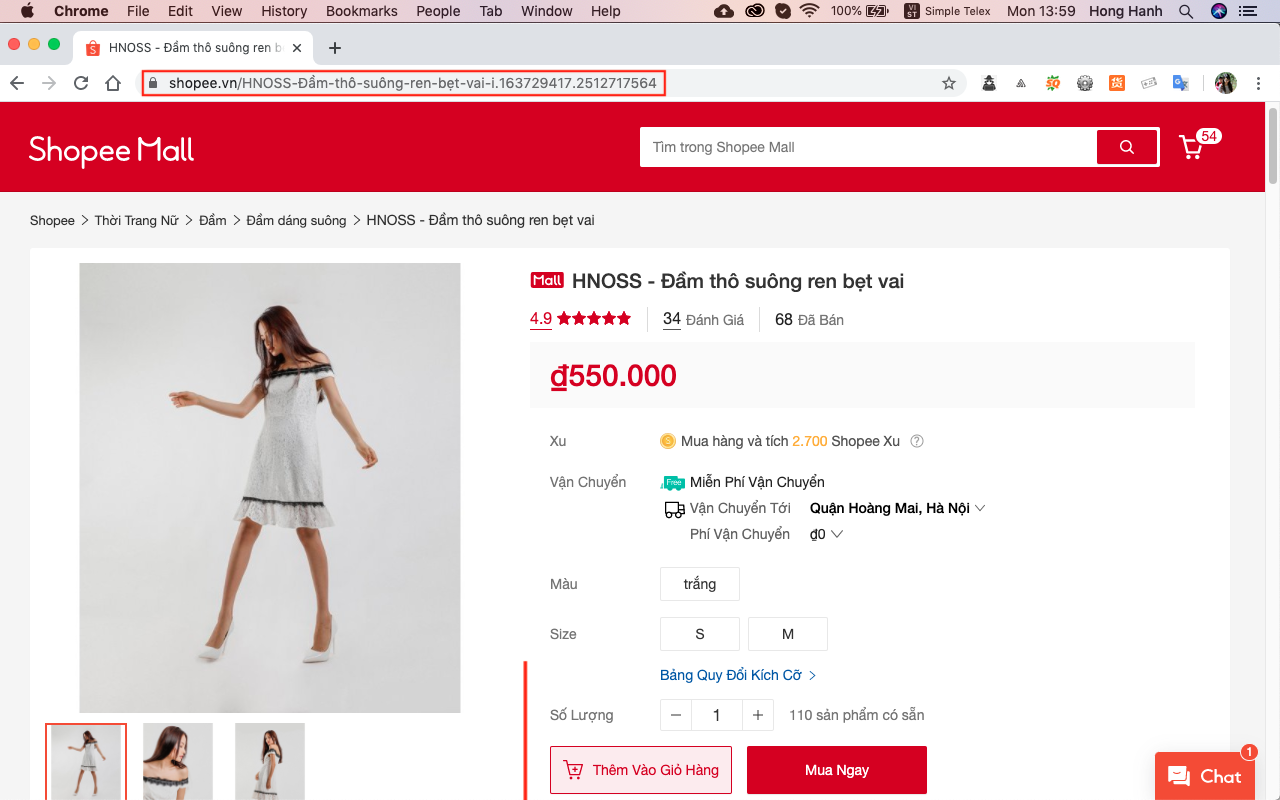Open the orange Chinese-character extension
The image size is (1280, 800).
(x=1117, y=83)
